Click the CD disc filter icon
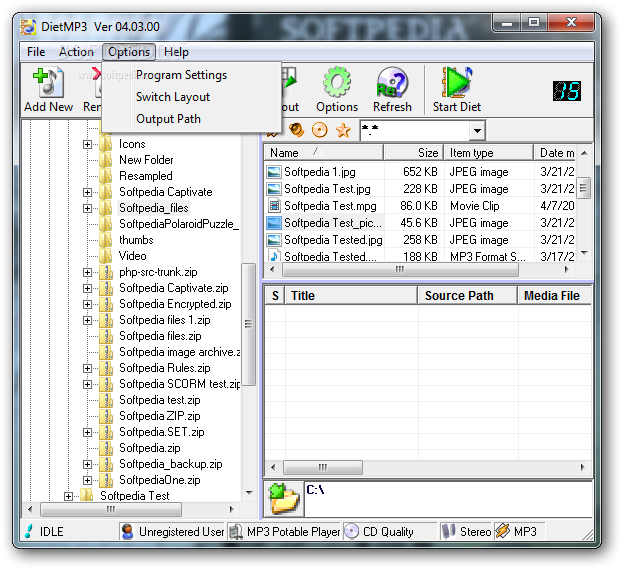This screenshot has height=569, width=622. pyautogui.click(x=320, y=130)
